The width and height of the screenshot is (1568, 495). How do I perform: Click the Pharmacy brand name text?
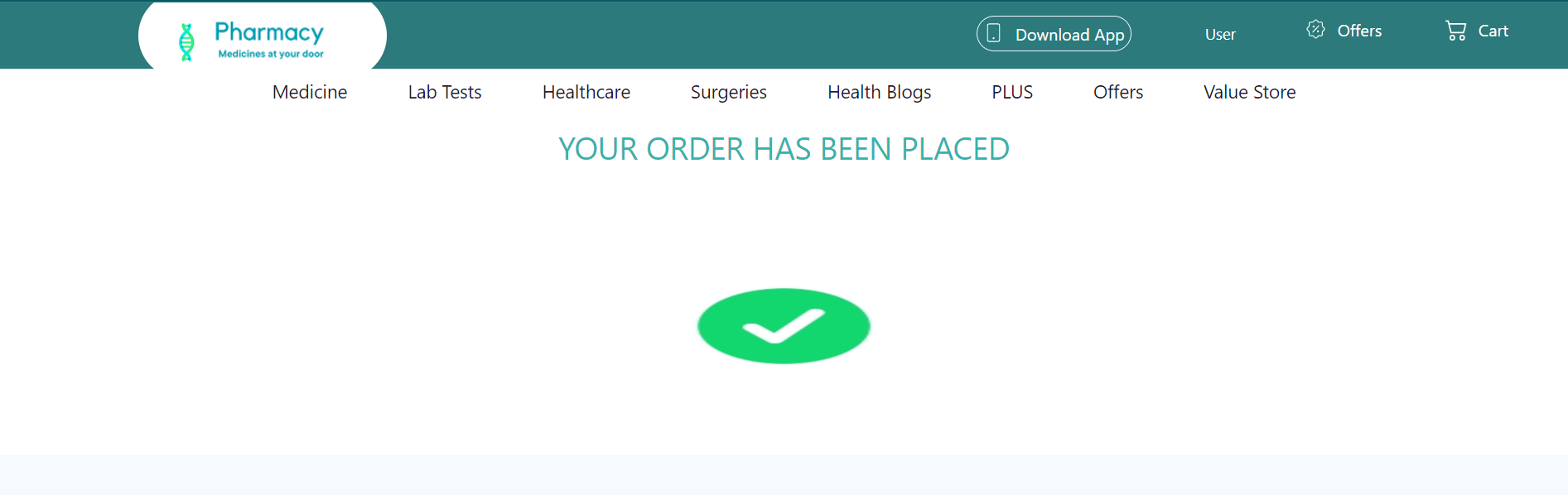click(x=269, y=32)
